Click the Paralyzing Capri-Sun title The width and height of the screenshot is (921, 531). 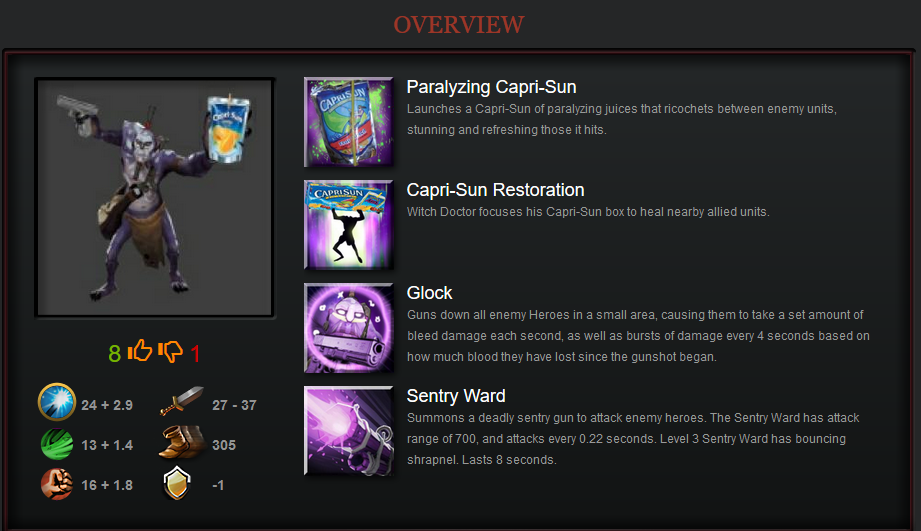(x=491, y=87)
